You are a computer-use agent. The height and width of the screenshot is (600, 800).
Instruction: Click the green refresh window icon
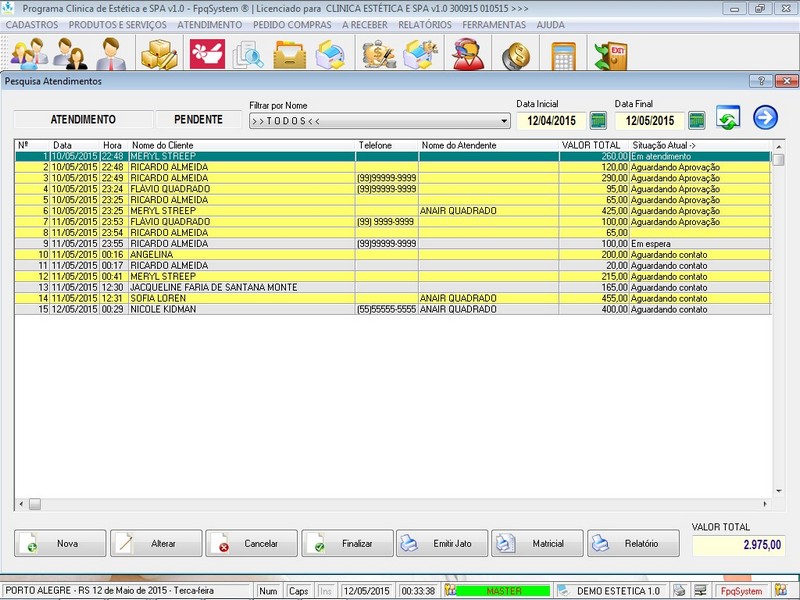click(729, 118)
